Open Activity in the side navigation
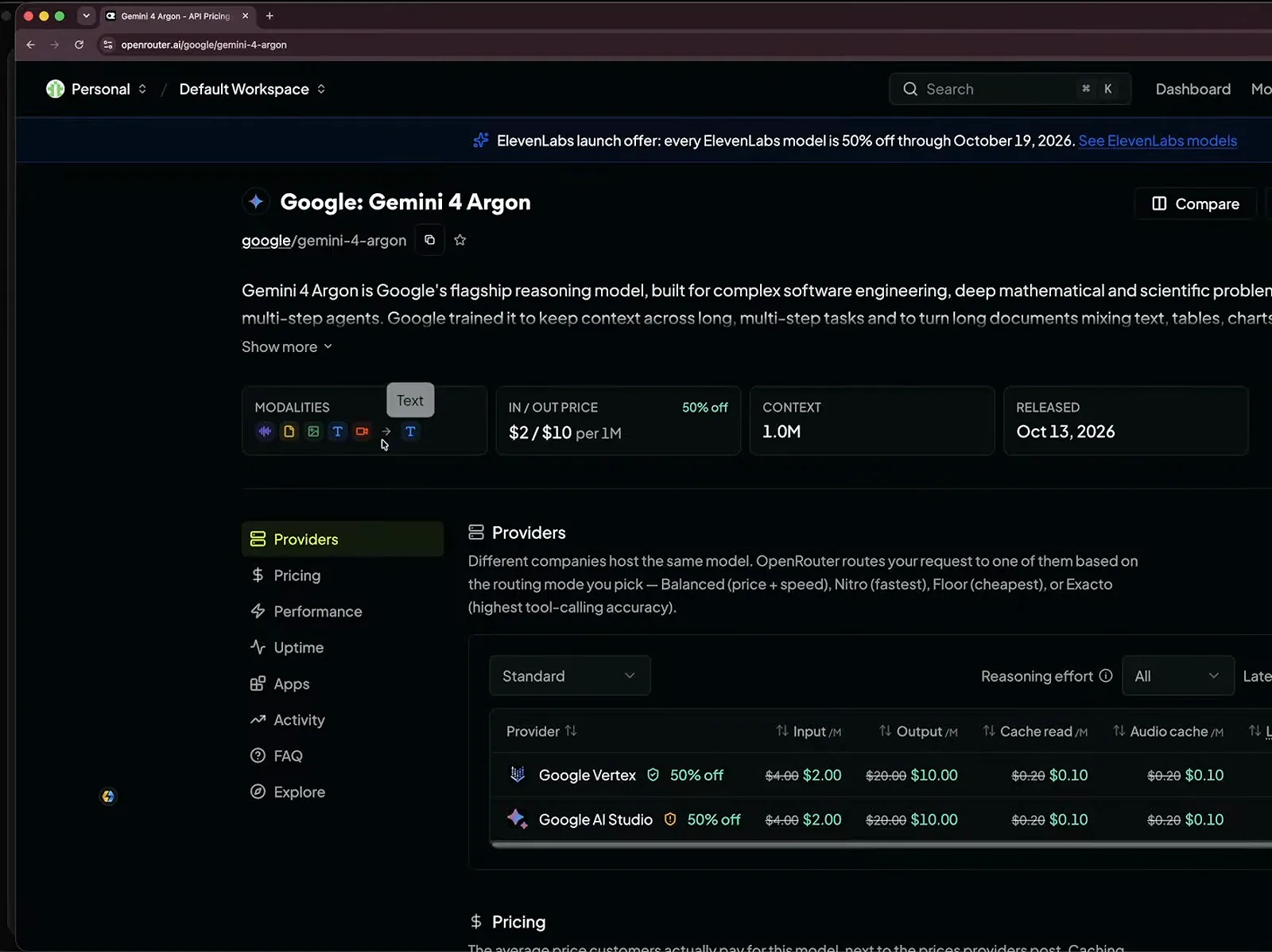 coord(343,720)
